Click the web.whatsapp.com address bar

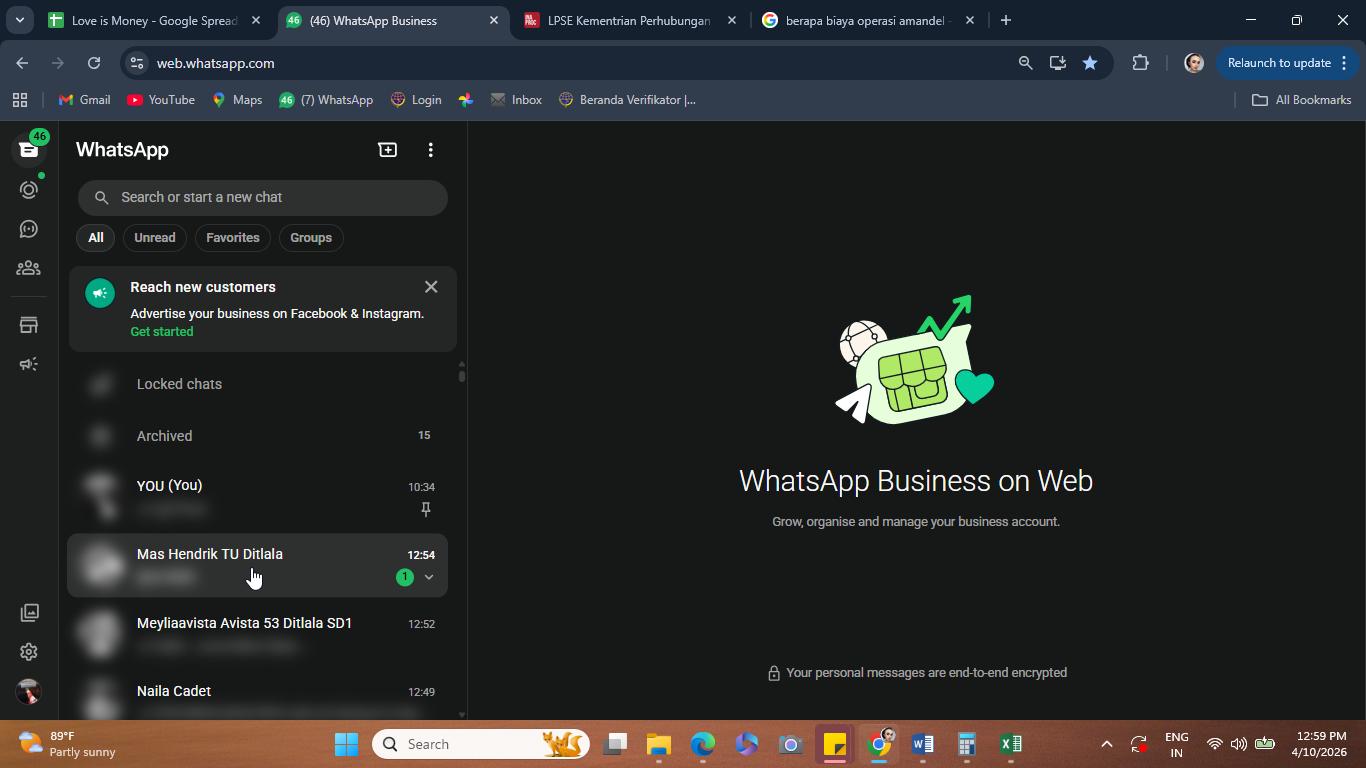tap(580, 63)
